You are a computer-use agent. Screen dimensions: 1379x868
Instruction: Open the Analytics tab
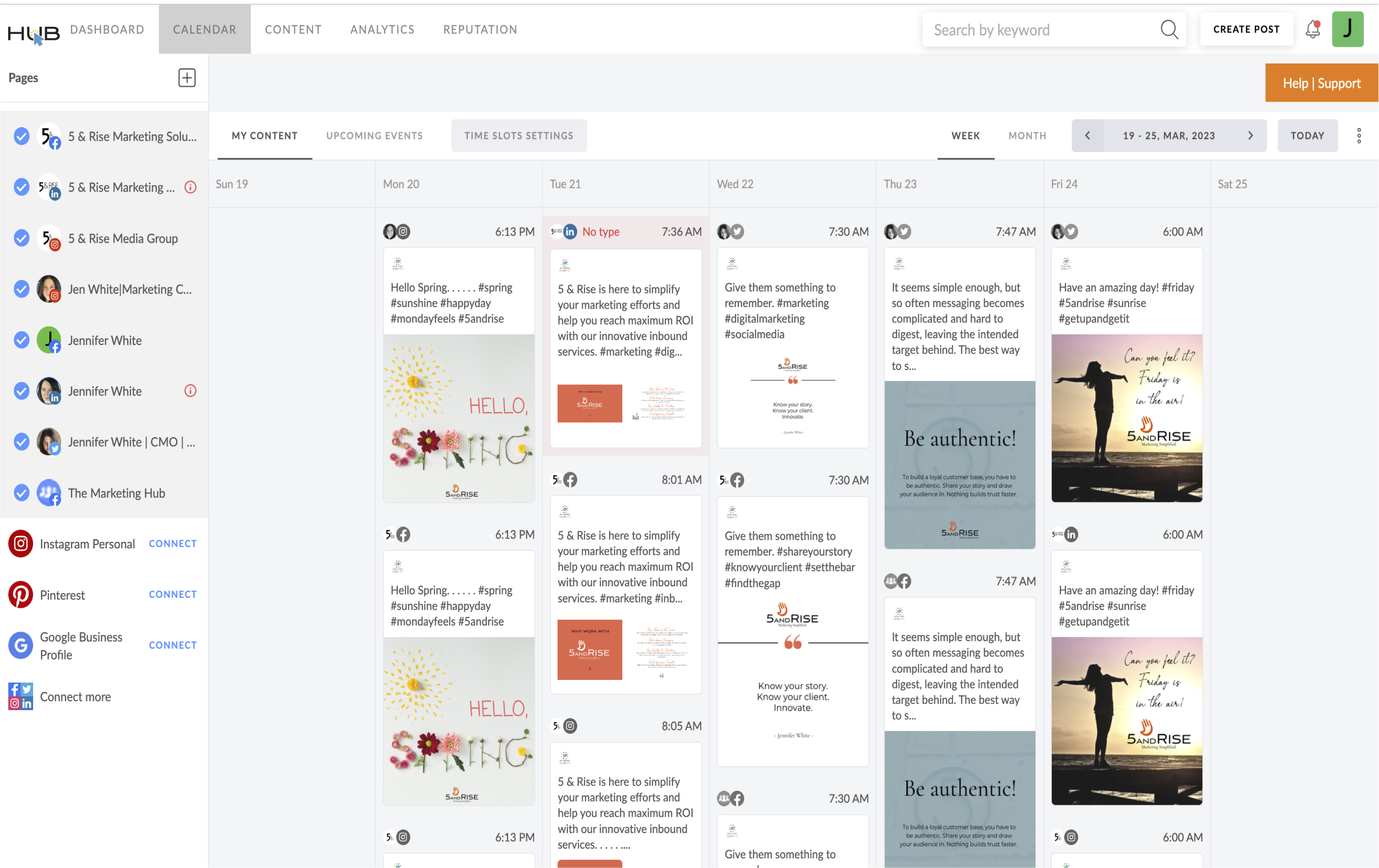tap(382, 29)
